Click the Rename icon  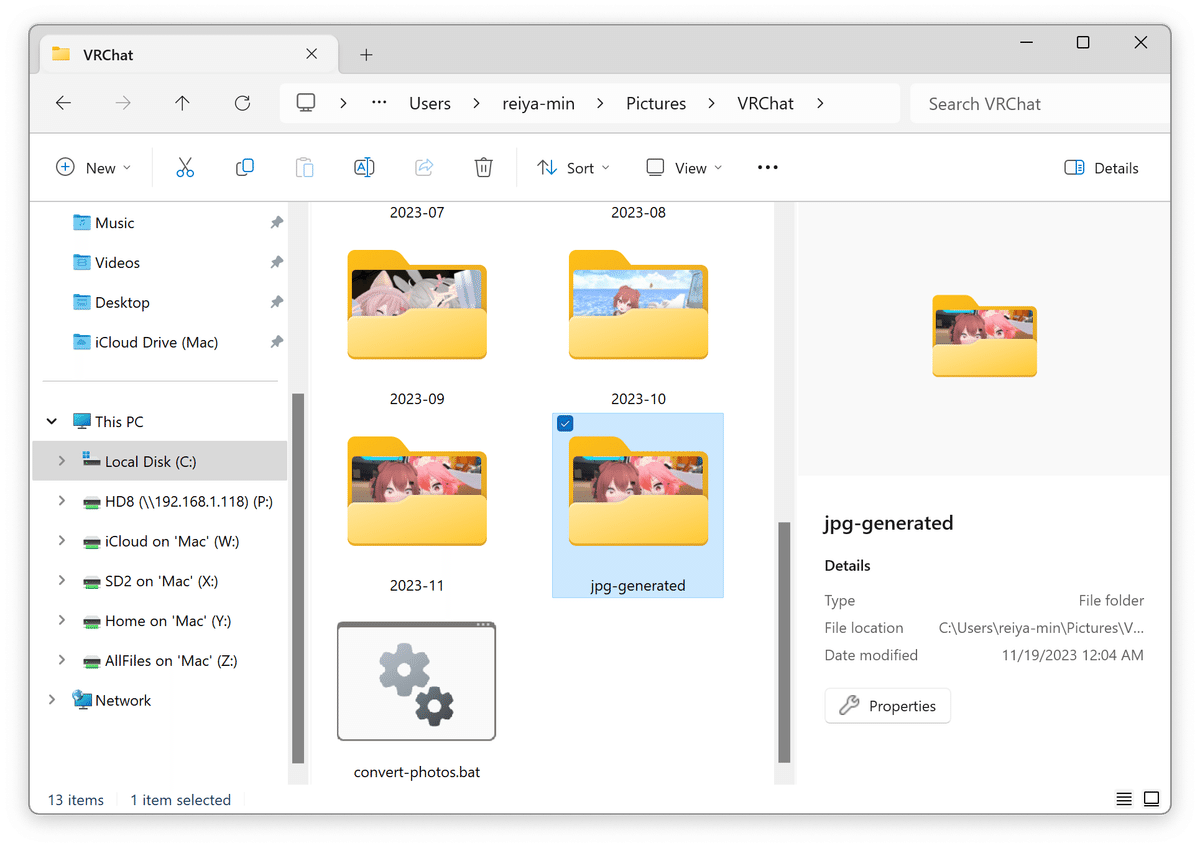point(365,168)
